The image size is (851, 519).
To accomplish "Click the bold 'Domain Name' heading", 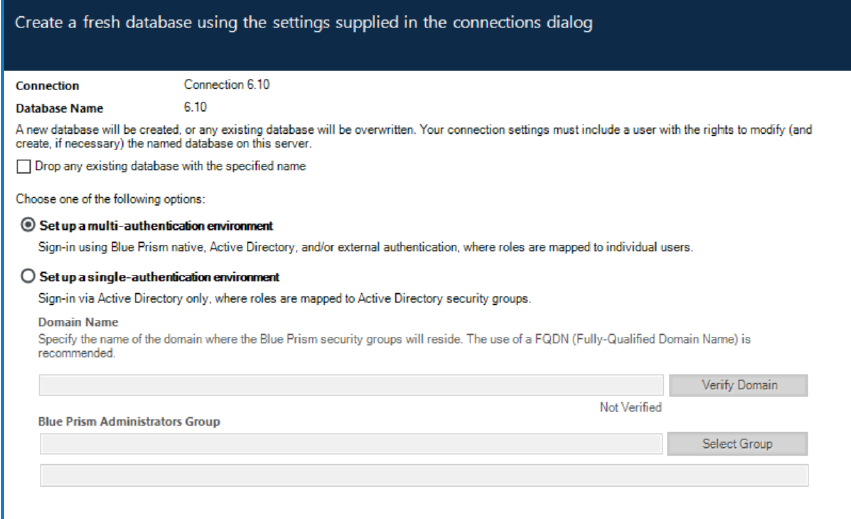I will point(78,323).
